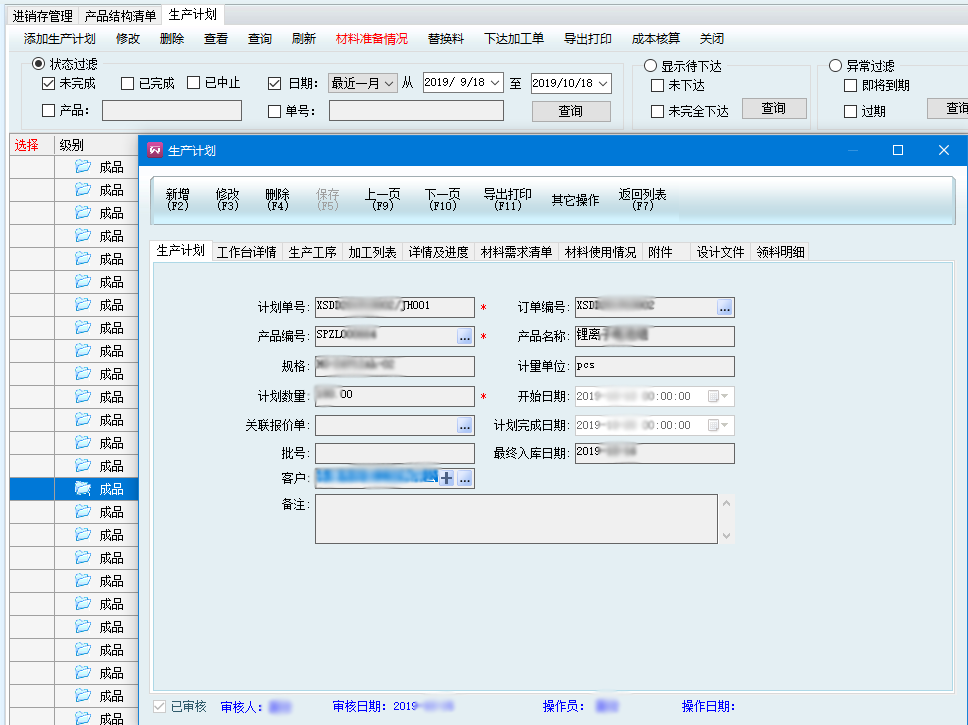Check the 未完全下达 checkbox
The height and width of the screenshot is (725, 968).
(657, 111)
